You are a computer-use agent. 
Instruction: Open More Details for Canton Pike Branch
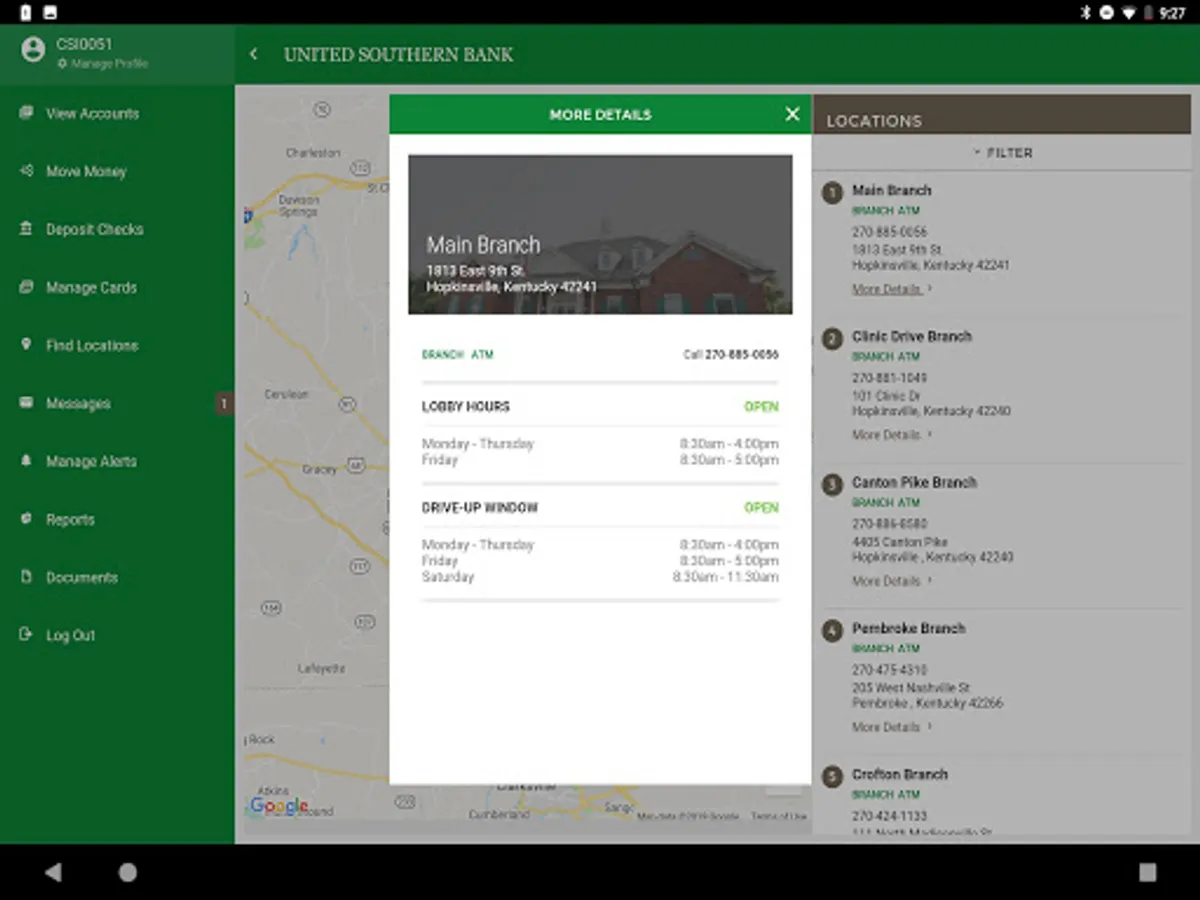coord(892,581)
